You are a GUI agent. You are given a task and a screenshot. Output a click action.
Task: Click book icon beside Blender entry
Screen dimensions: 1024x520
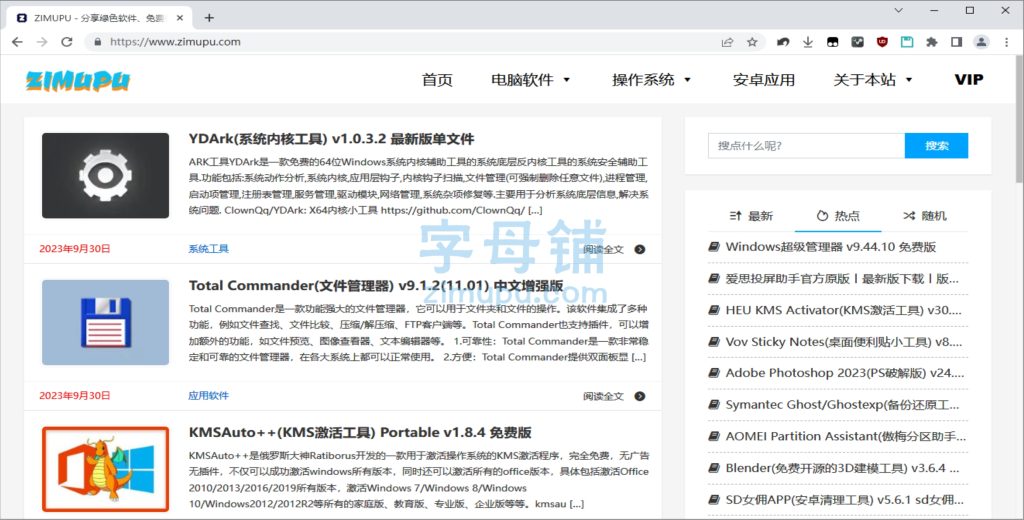tap(714, 468)
